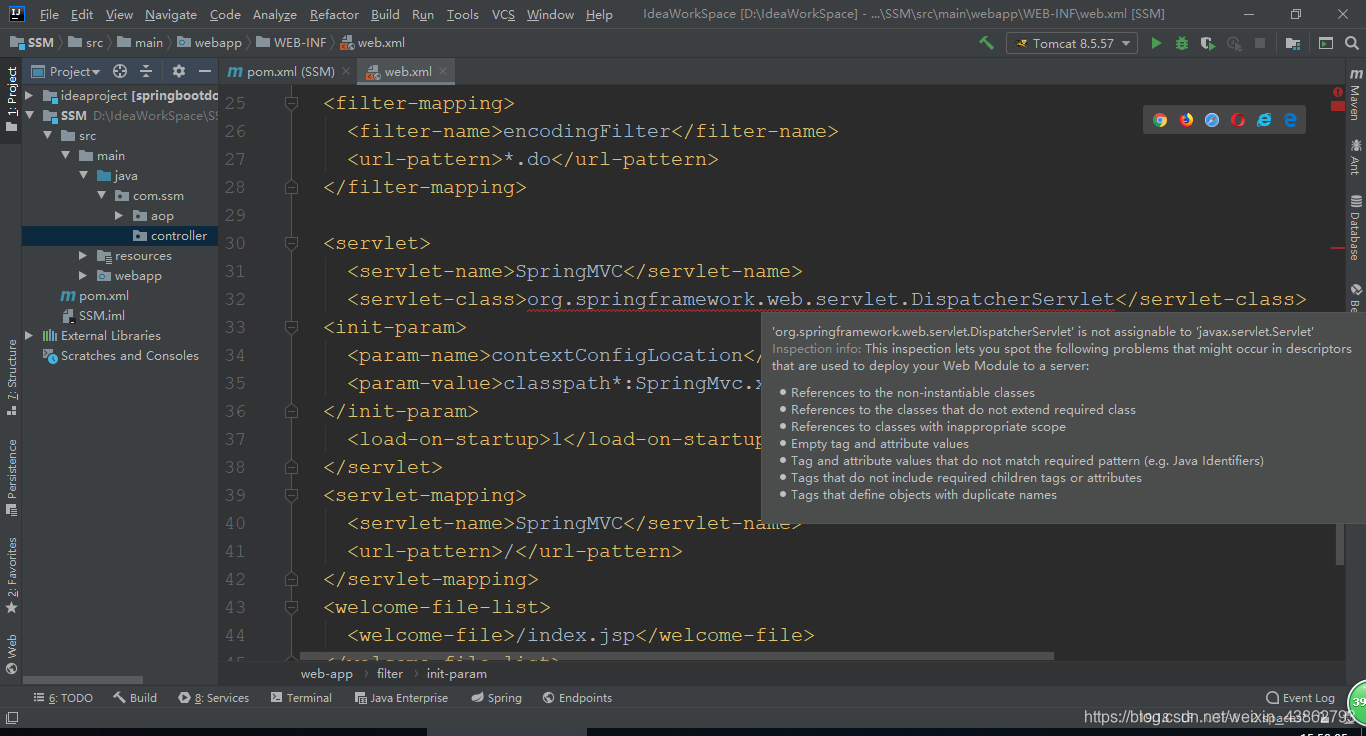Open the Navigate menu
The width and height of the screenshot is (1366, 736).
pyautogui.click(x=170, y=14)
